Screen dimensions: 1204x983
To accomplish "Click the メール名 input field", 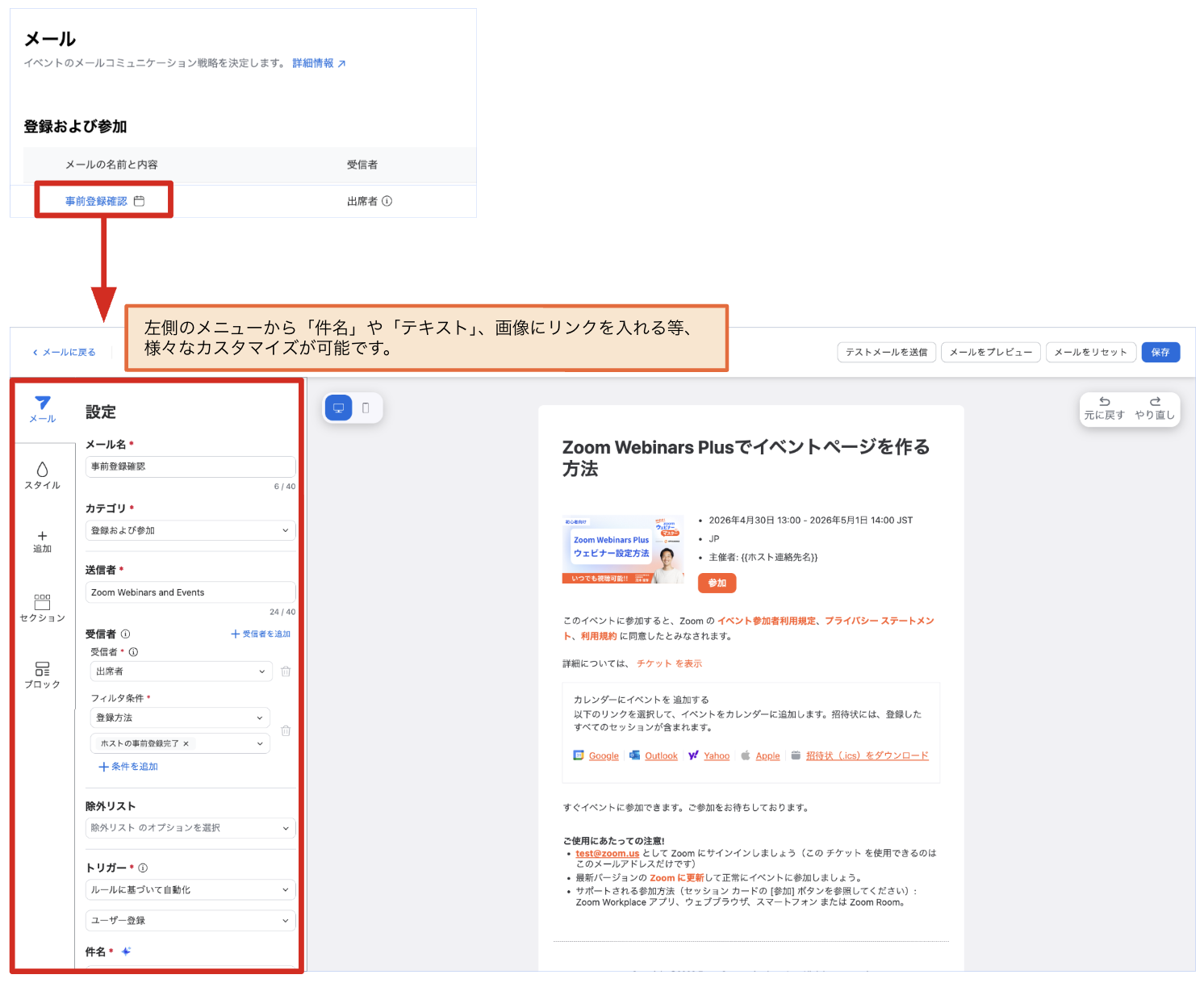I will pyautogui.click(x=190, y=466).
